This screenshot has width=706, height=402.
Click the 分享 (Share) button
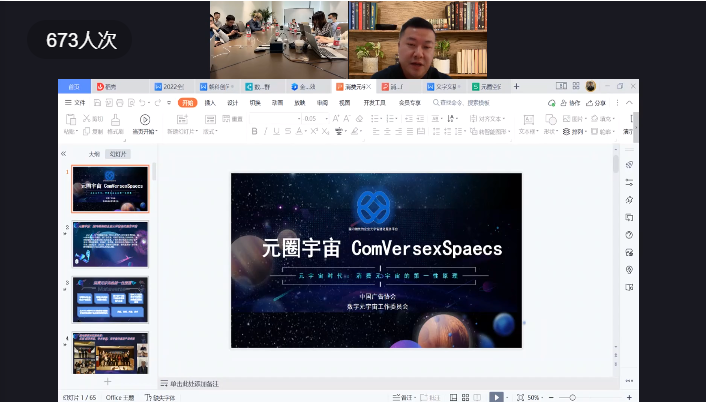[596, 103]
